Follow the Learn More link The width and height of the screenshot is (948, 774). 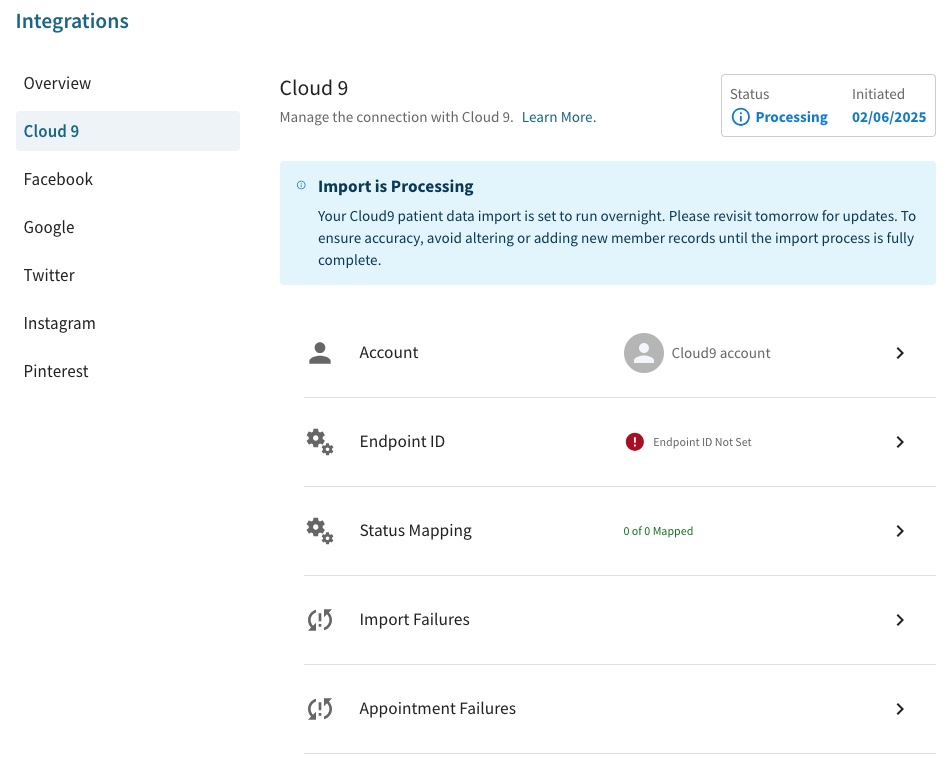pos(559,117)
